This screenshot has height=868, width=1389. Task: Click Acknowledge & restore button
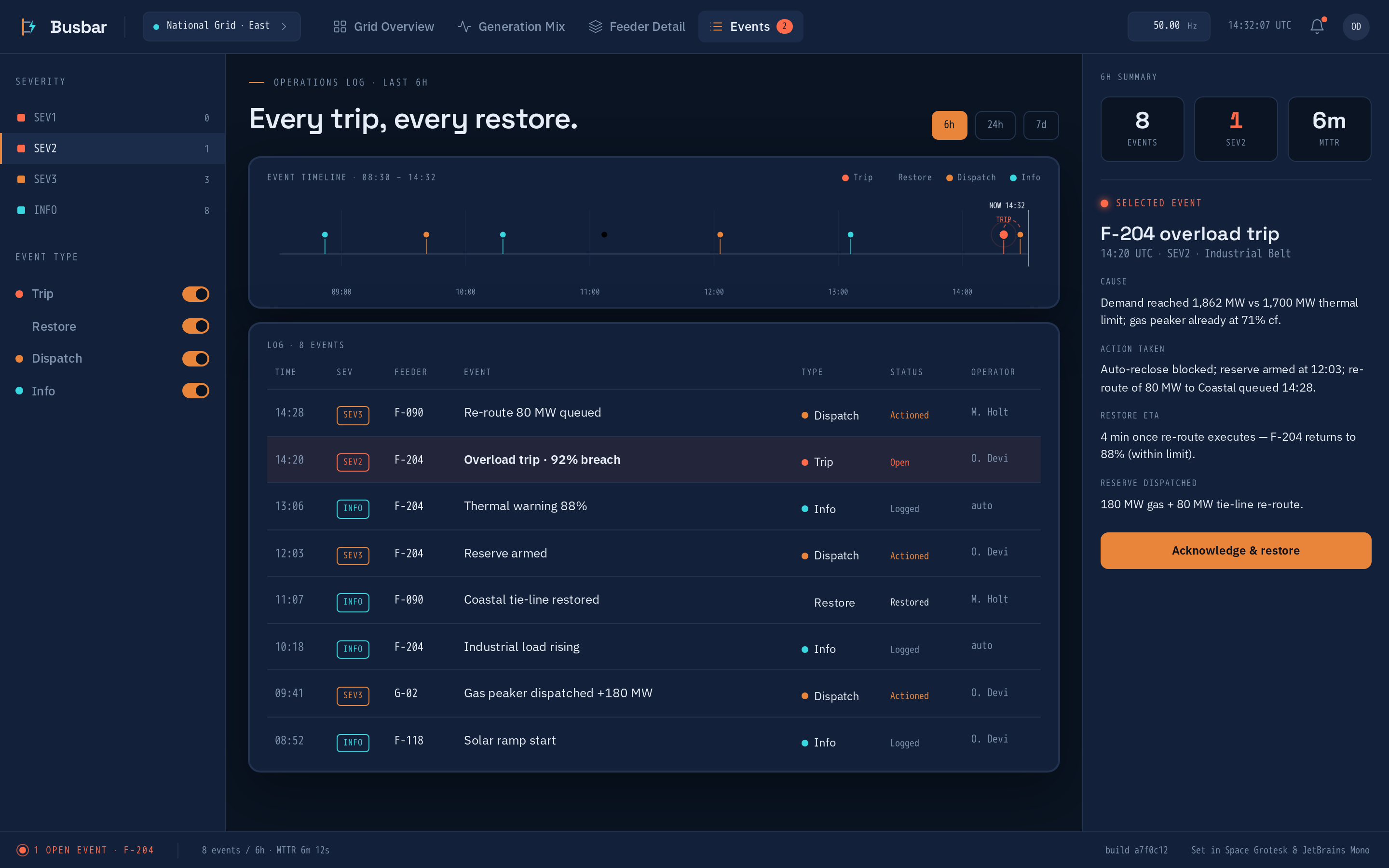[x=1236, y=551]
